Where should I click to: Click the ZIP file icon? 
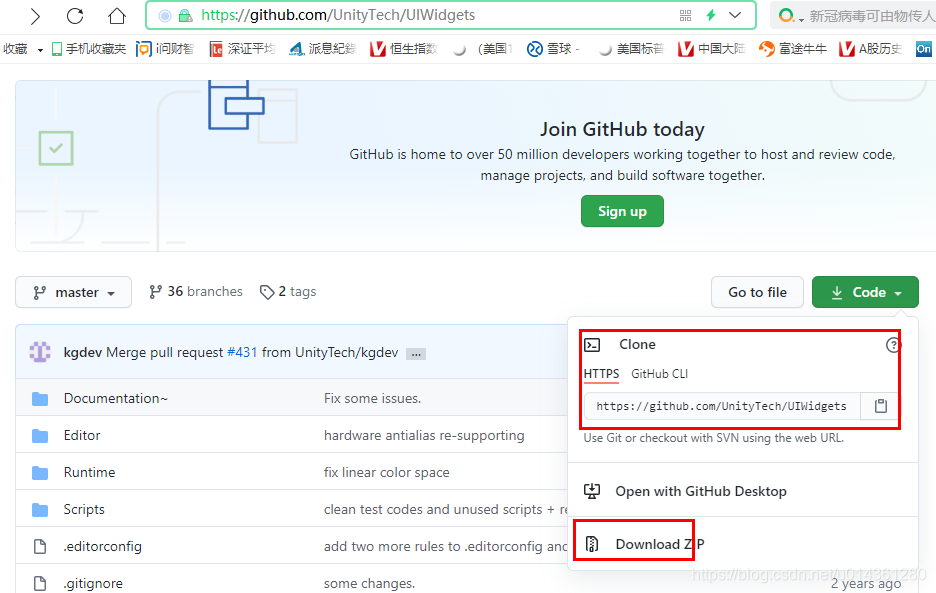(592, 544)
